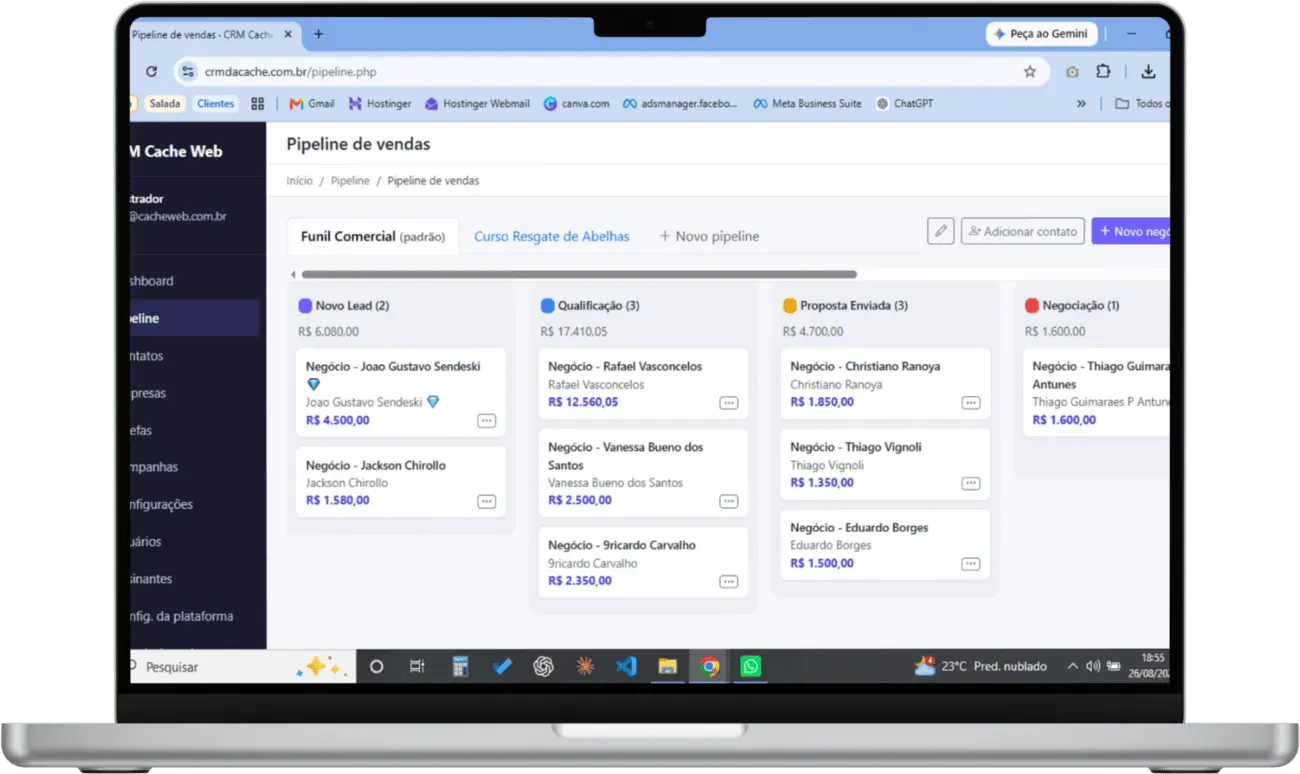The height and width of the screenshot is (774, 1300).
Task: Click the Novo Lead purple color marker
Action: click(305, 306)
